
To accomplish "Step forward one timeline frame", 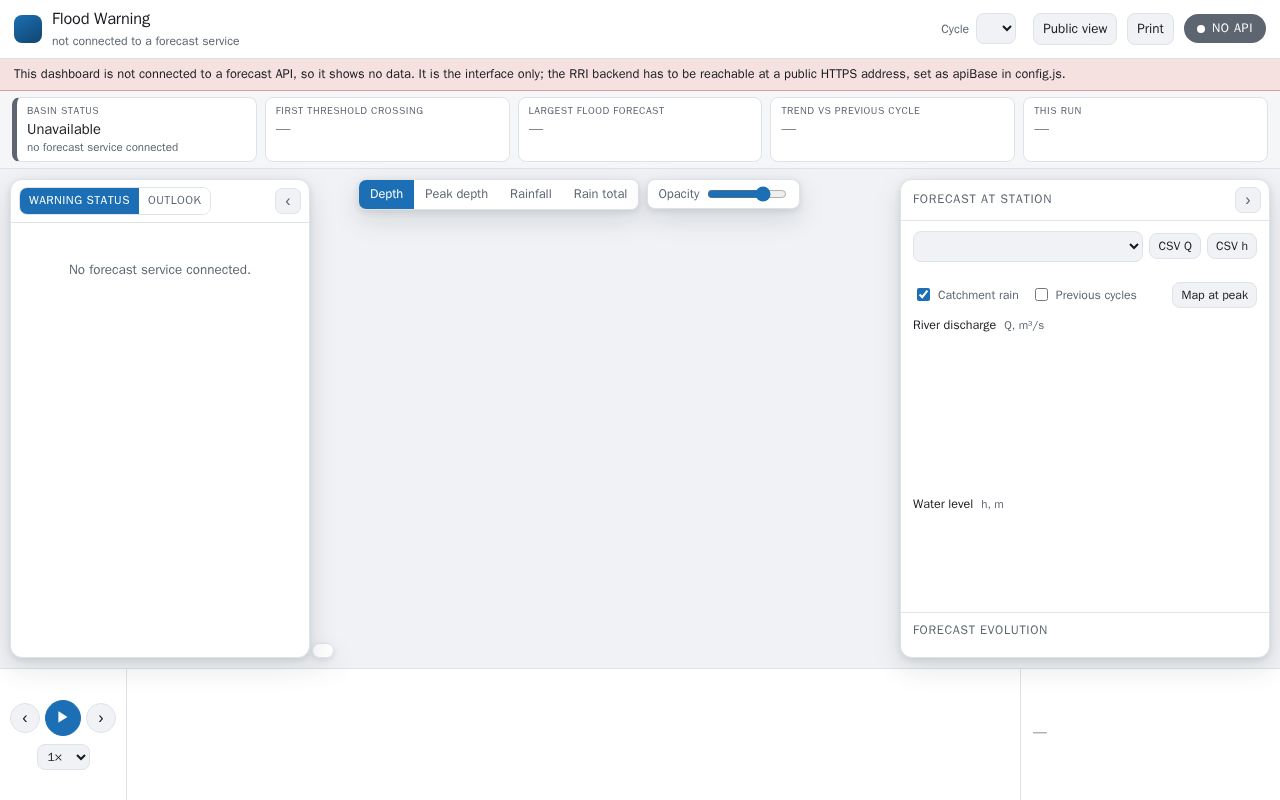I will [x=101, y=718].
